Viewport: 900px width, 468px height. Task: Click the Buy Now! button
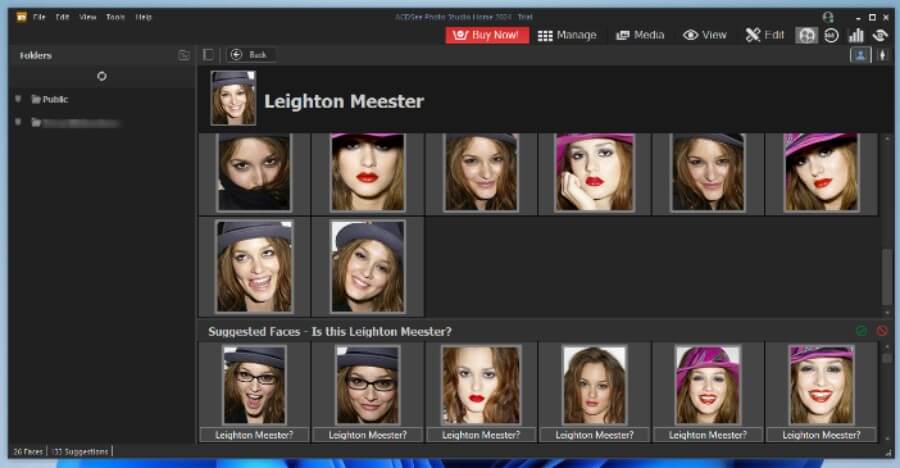pyautogui.click(x=488, y=35)
